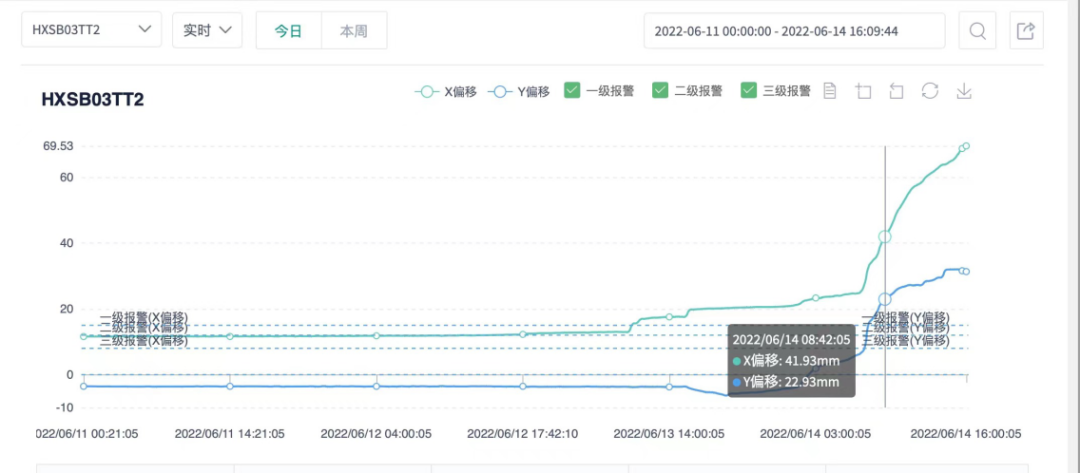Click the chart title HXSB03TT2
Image resolution: width=1080 pixels, height=473 pixels.
(93, 100)
